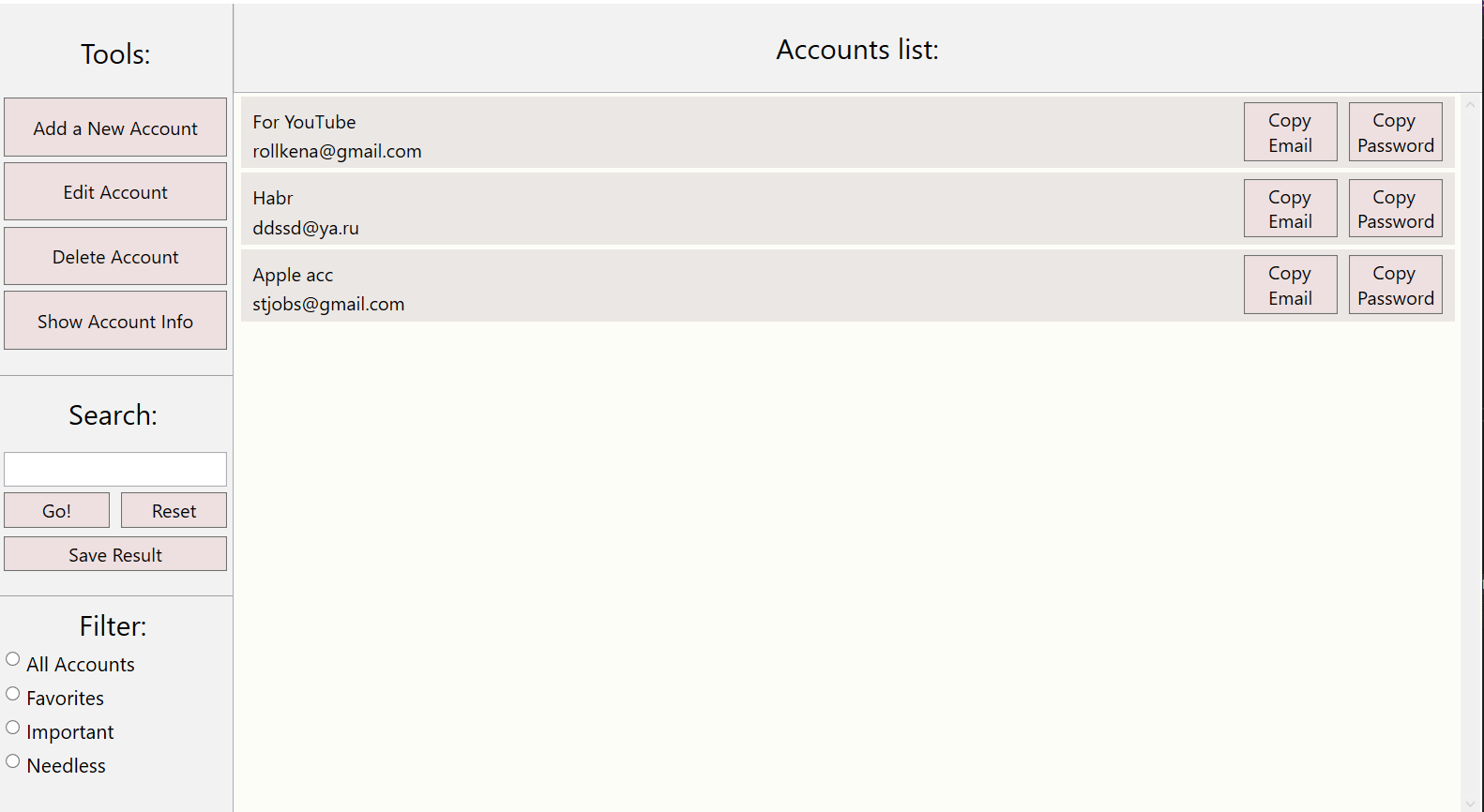Select the Habr account entry
The height and width of the screenshot is (812, 1484).
coord(657,208)
